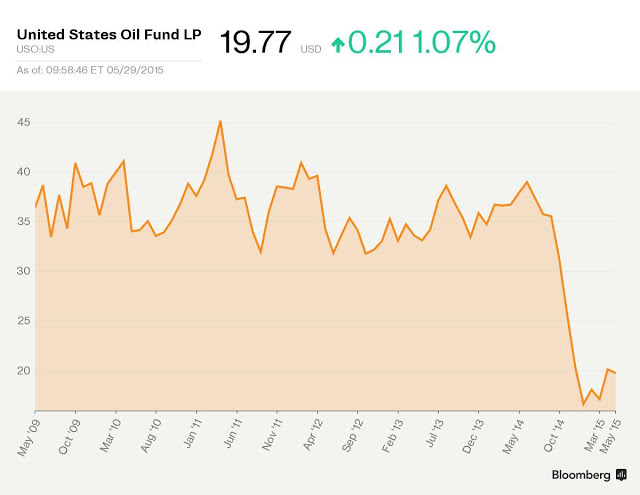Click the 19.77 price value
This screenshot has width=640, height=495.
(255, 42)
